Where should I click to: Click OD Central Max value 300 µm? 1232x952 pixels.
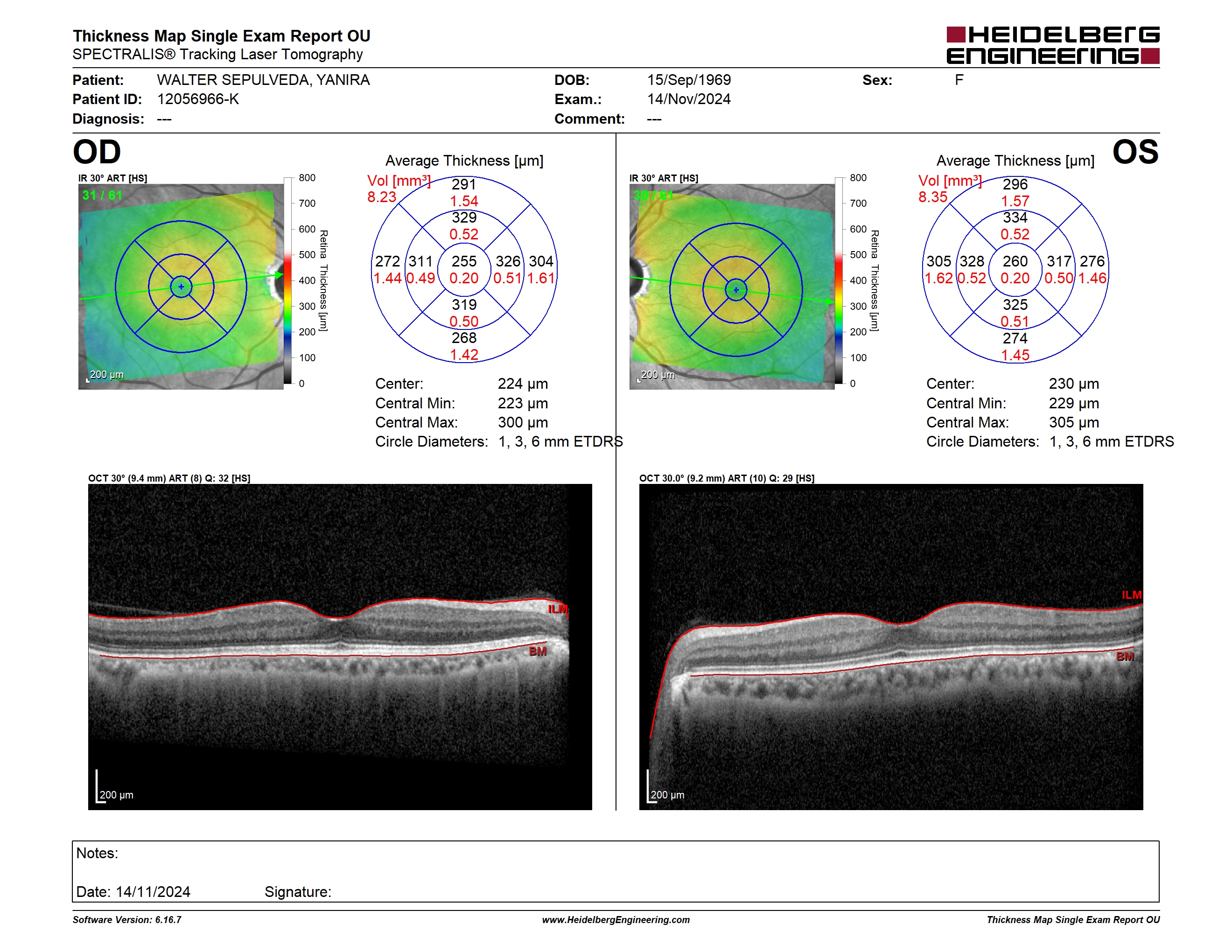[x=523, y=422]
